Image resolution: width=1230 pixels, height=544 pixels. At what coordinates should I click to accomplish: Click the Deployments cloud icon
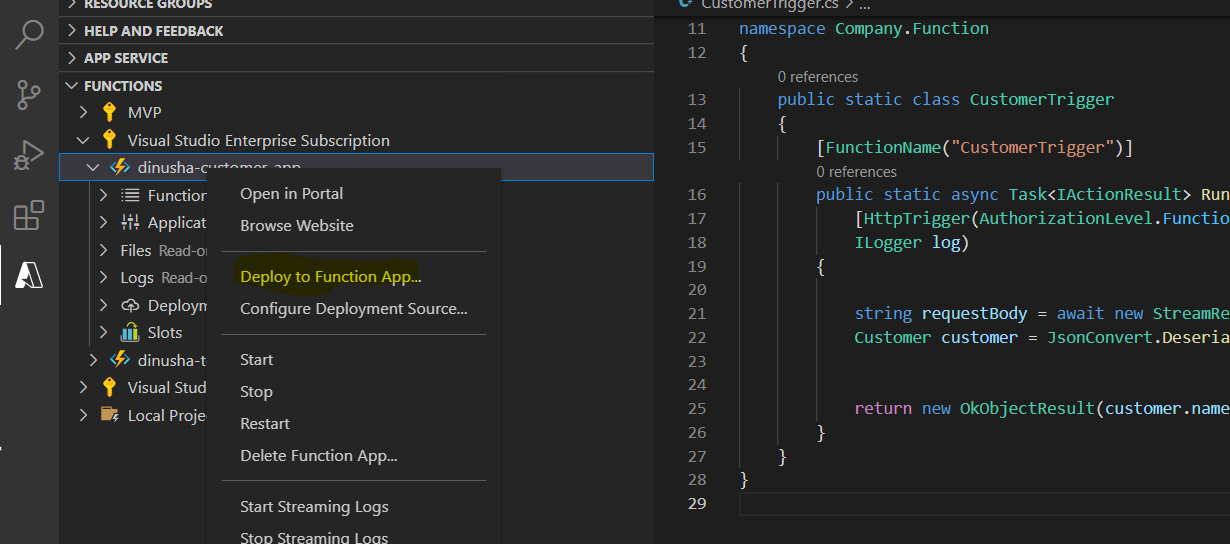[130, 305]
